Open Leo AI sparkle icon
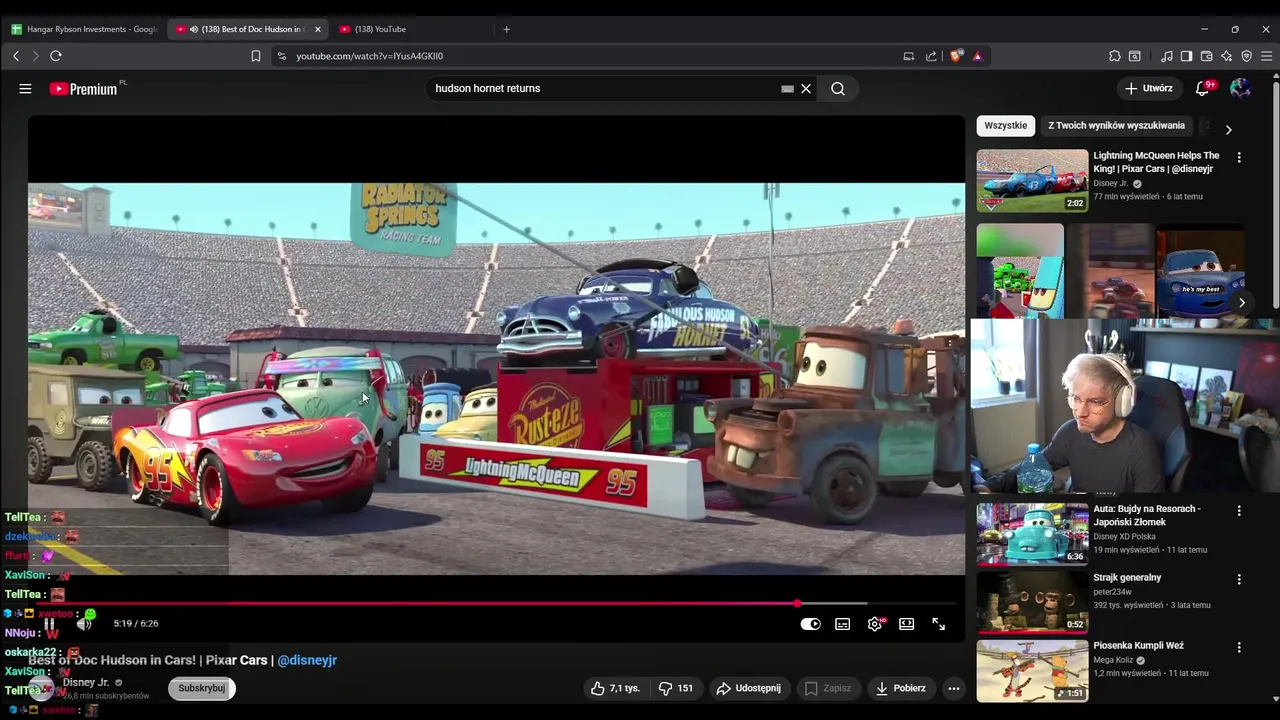This screenshot has width=1280, height=720. coord(1227,56)
